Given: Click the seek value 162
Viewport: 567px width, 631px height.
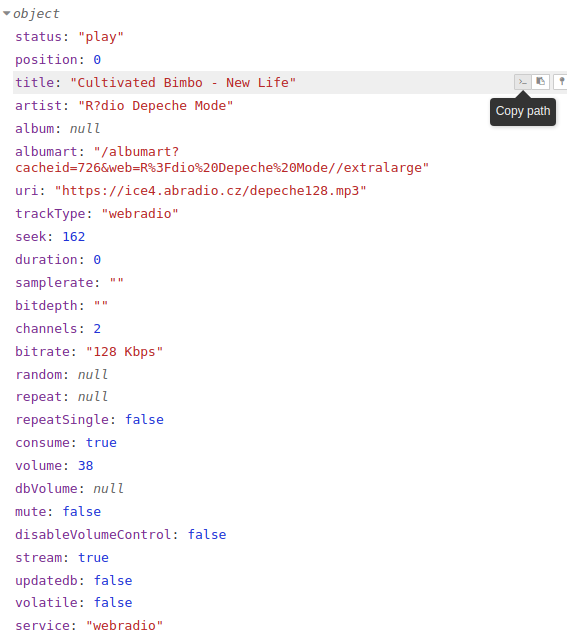Looking at the screenshot, I should click(74, 236).
